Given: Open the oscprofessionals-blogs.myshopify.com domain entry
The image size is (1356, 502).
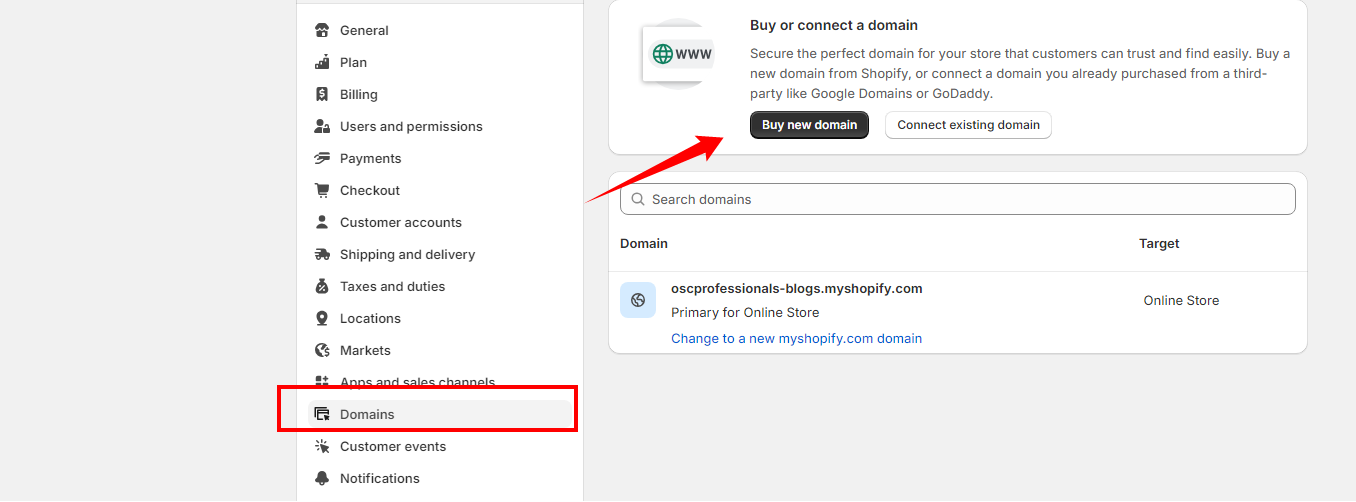Looking at the screenshot, I should click(x=796, y=288).
